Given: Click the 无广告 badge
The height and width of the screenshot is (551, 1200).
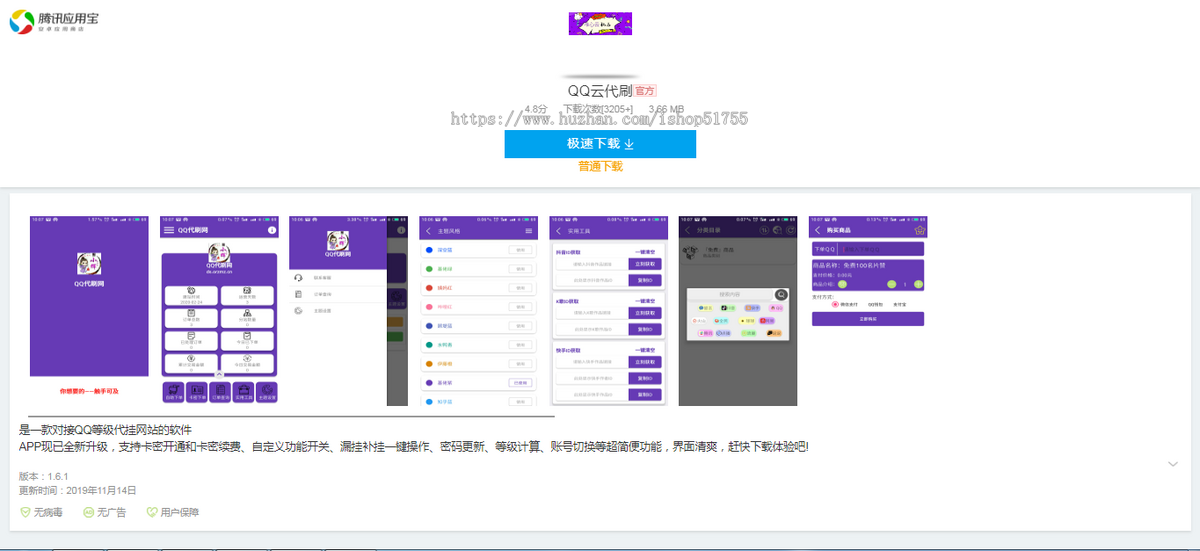Looking at the screenshot, I should (x=105, y=512).
